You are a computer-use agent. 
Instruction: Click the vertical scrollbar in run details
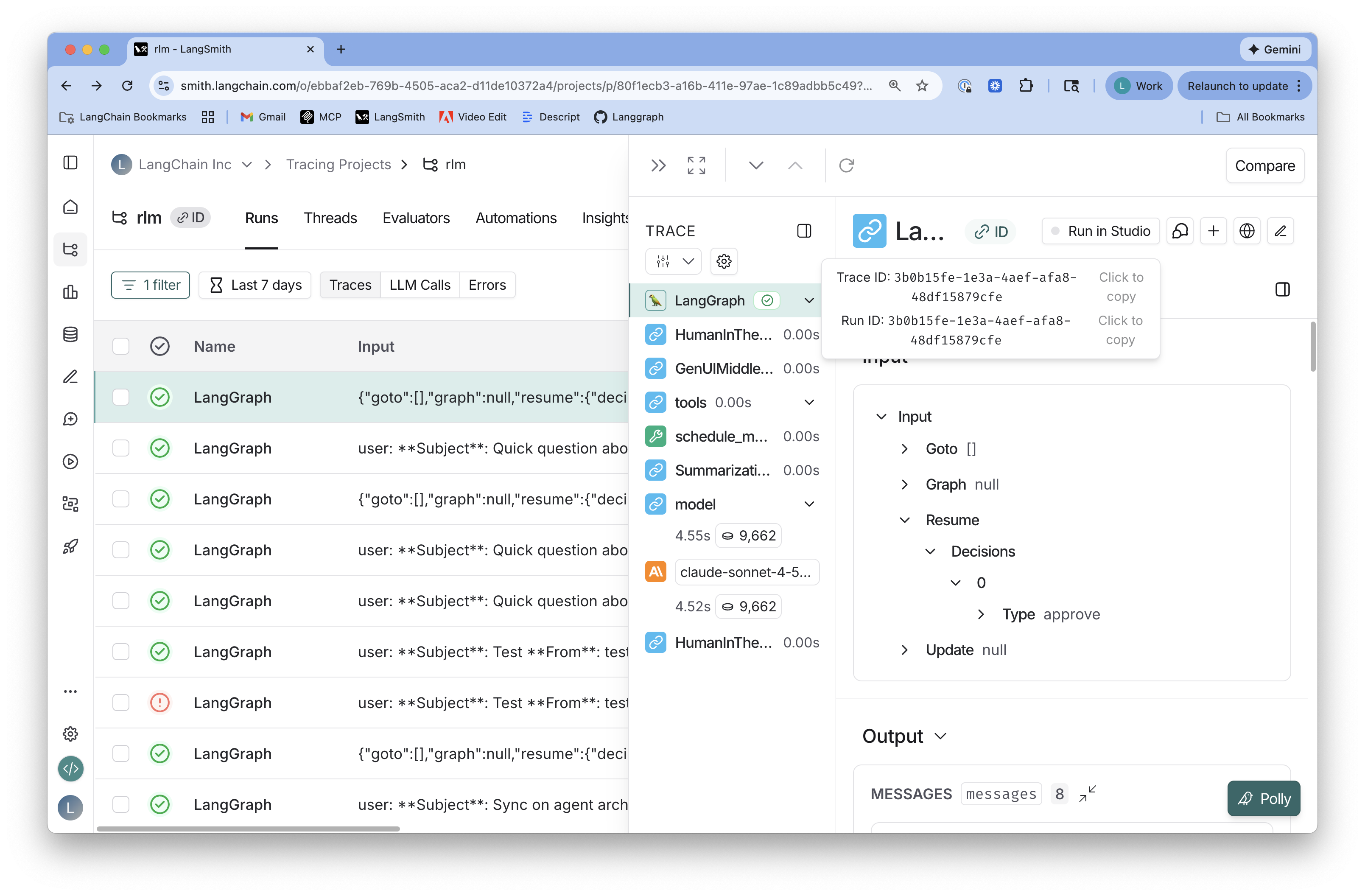pos(1313,347)
